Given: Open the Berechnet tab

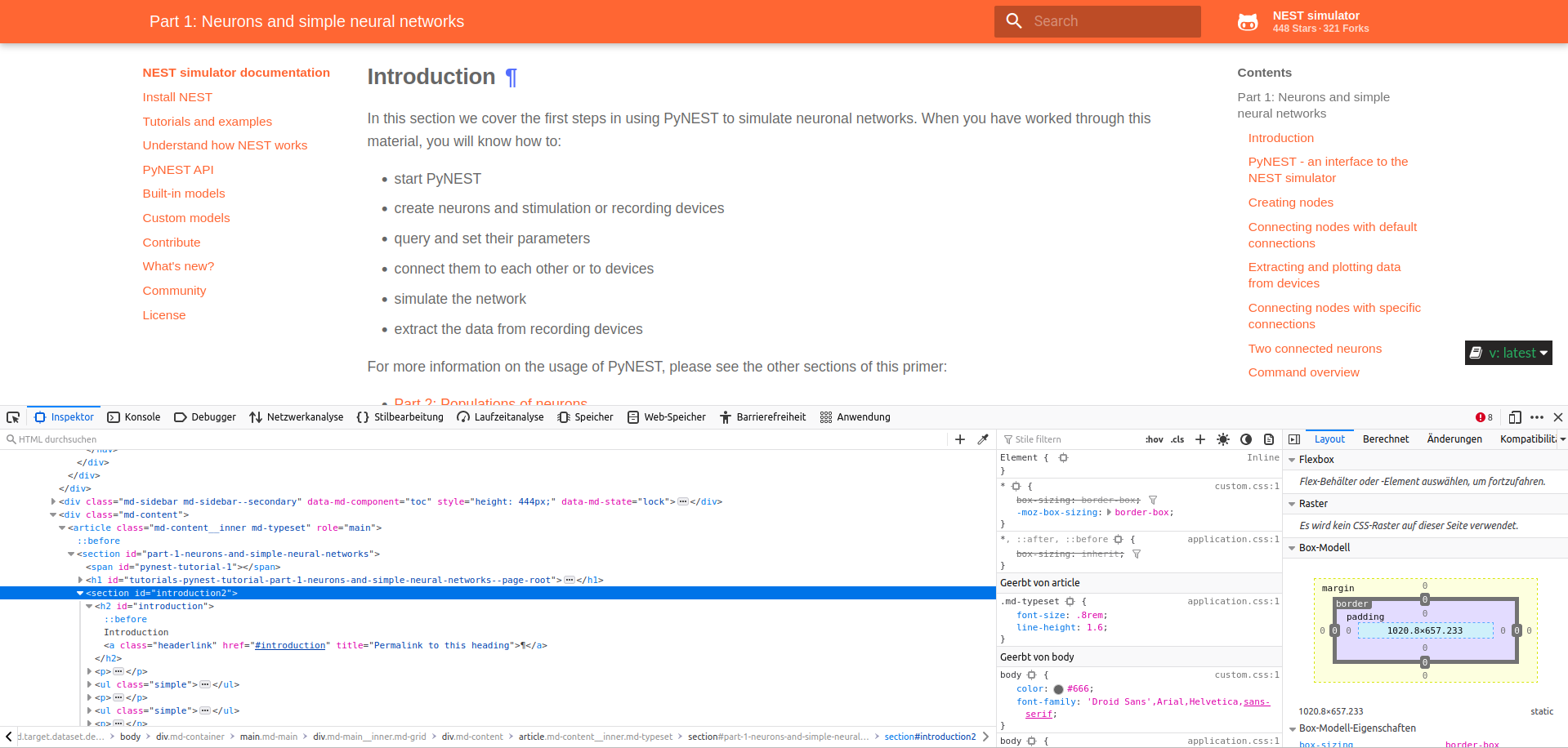Looking at the screenshot, I should [x=1385, y=439].
